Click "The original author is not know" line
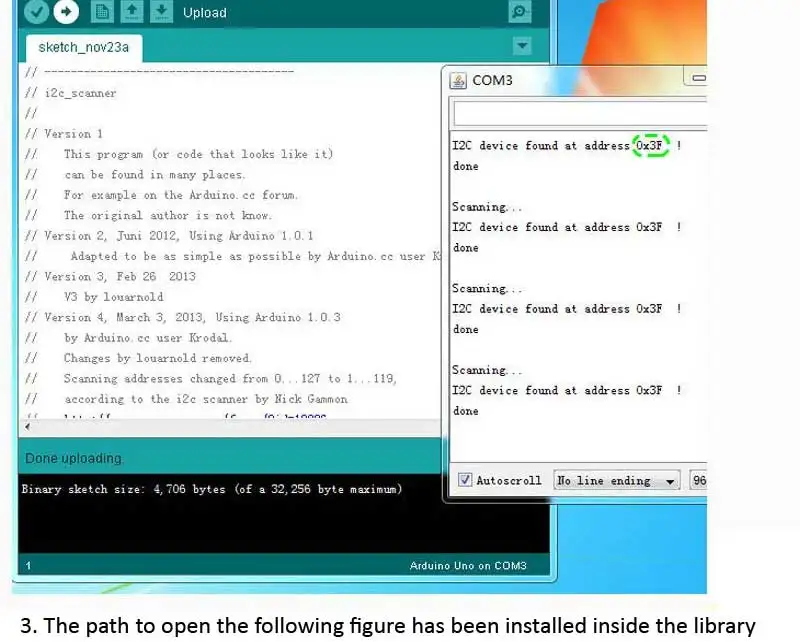 tap(168, 215)
